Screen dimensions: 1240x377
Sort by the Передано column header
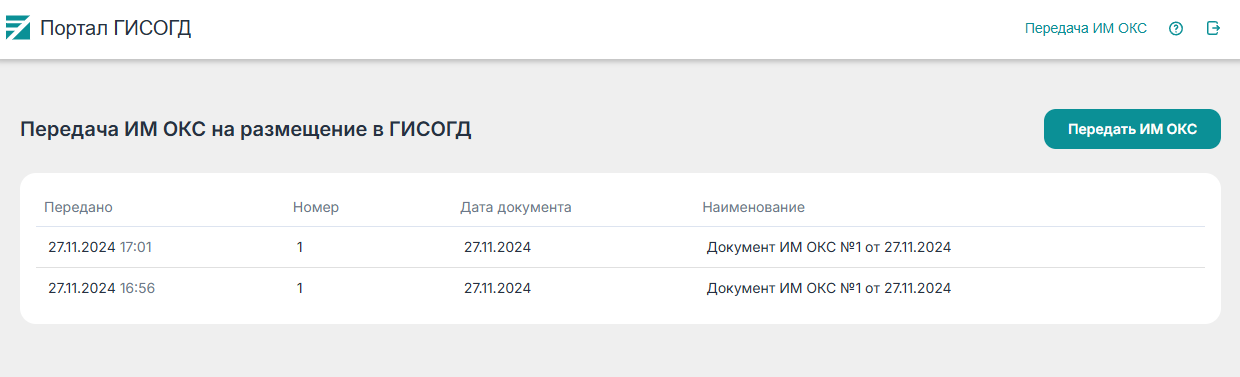(78, 207)
